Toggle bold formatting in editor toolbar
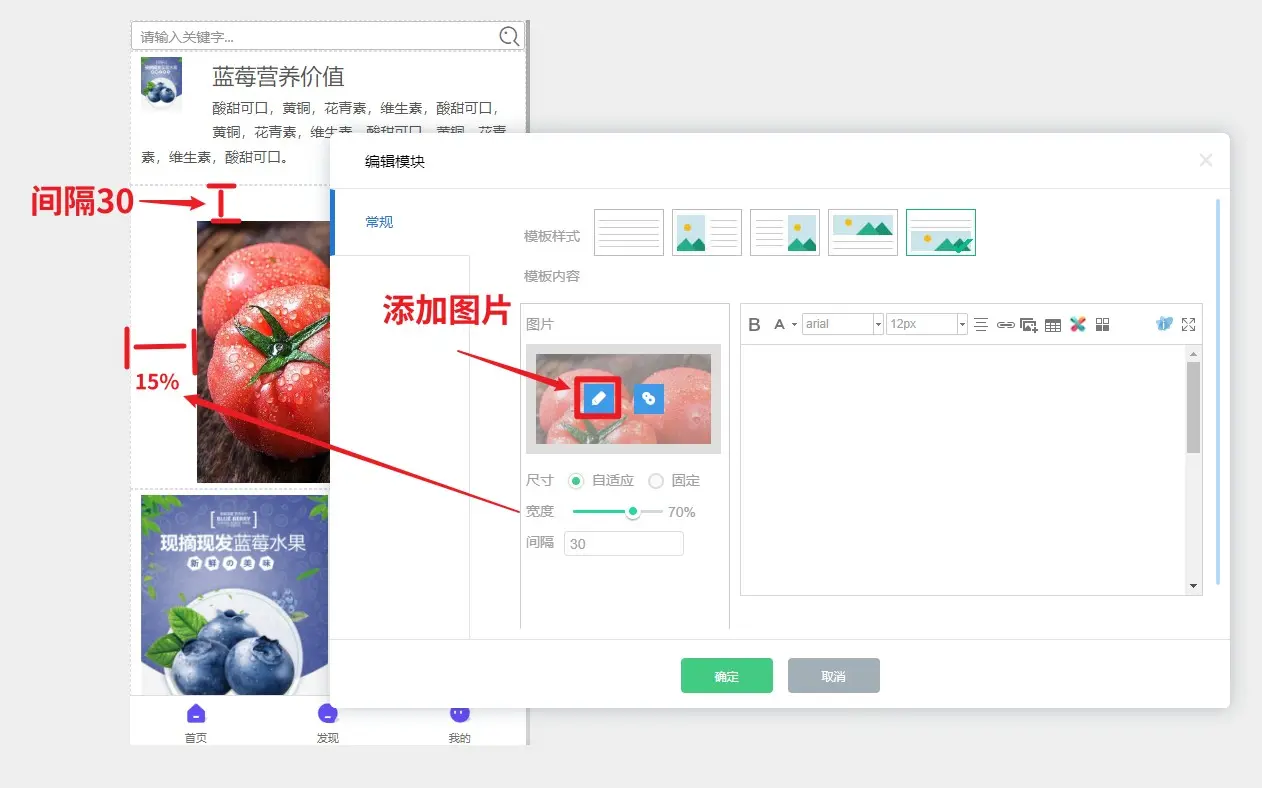 (755, 325)
